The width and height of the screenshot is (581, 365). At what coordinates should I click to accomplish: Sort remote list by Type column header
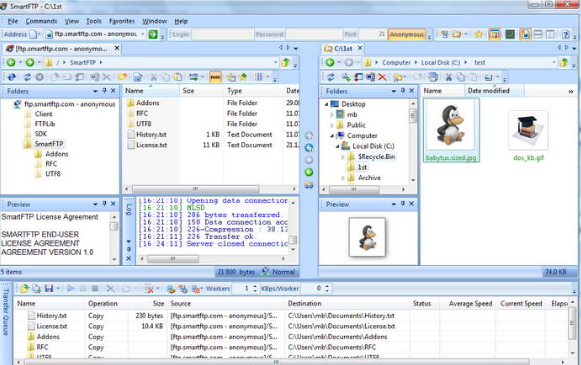click(235, 90)
